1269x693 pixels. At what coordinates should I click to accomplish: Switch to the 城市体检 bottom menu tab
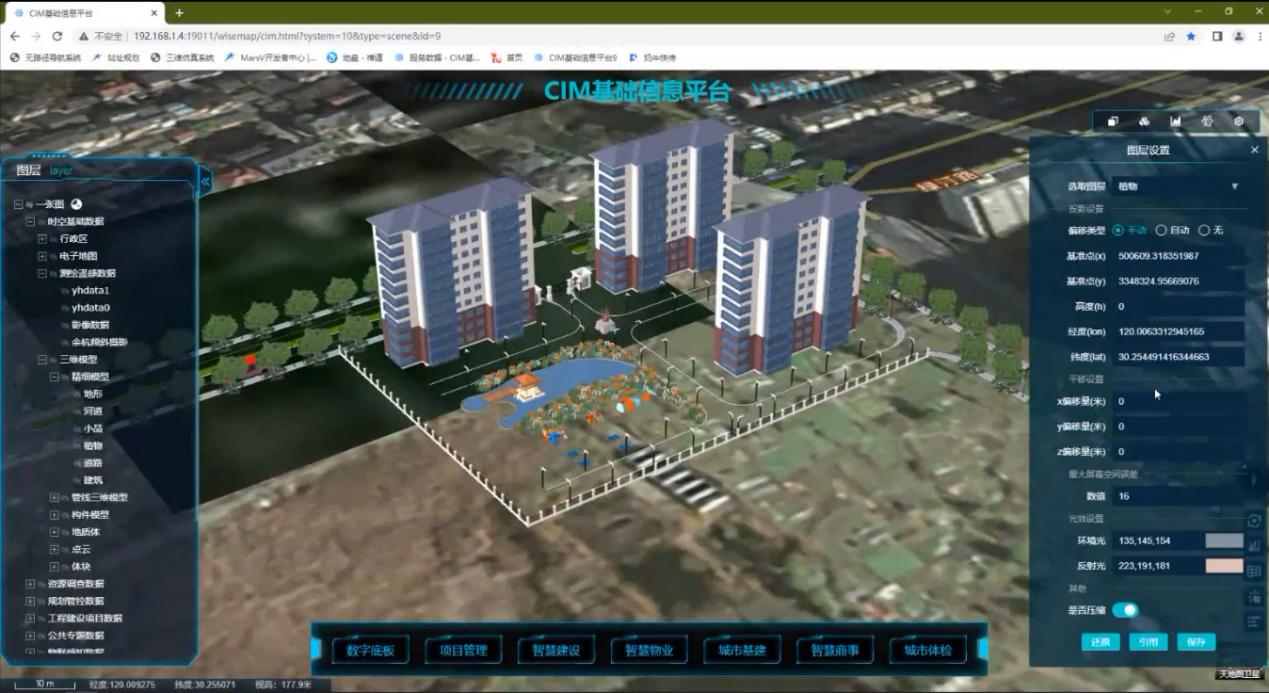927,650
